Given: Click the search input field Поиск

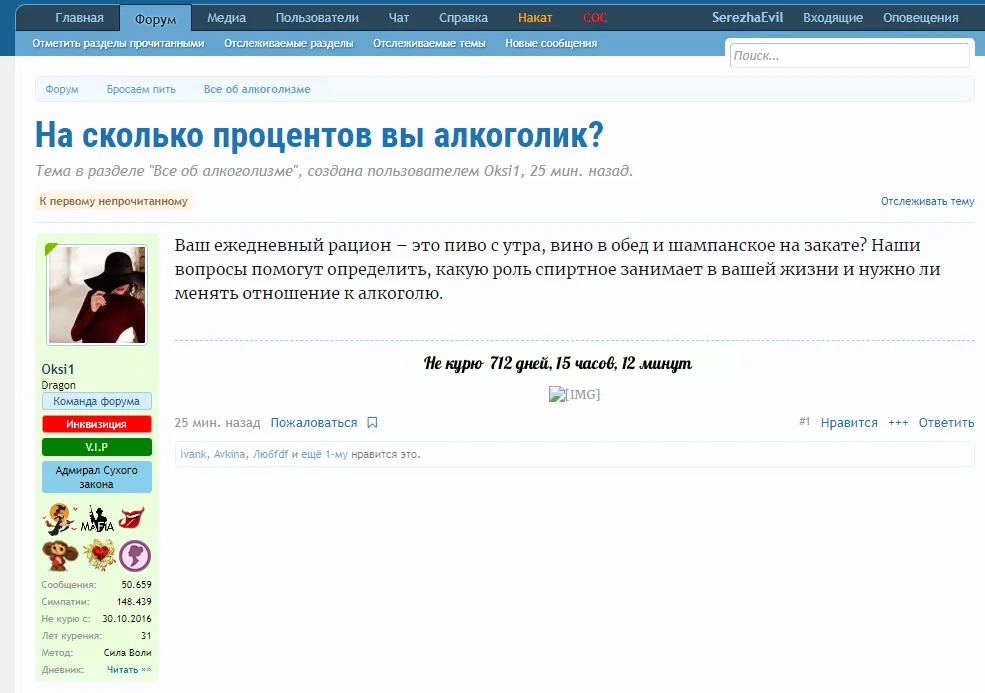Looking at the screenshot, I should point(849,56).
